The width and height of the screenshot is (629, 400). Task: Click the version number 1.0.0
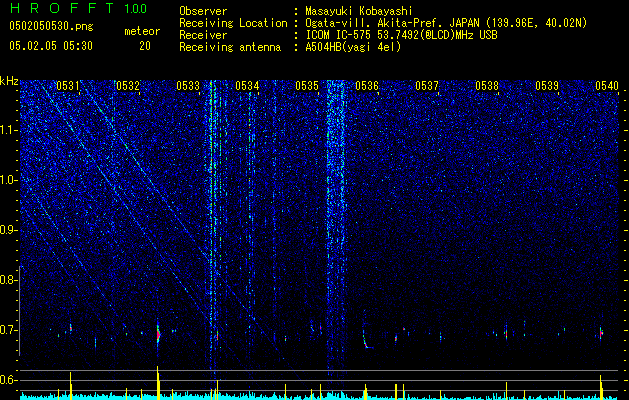click(135, 8)
